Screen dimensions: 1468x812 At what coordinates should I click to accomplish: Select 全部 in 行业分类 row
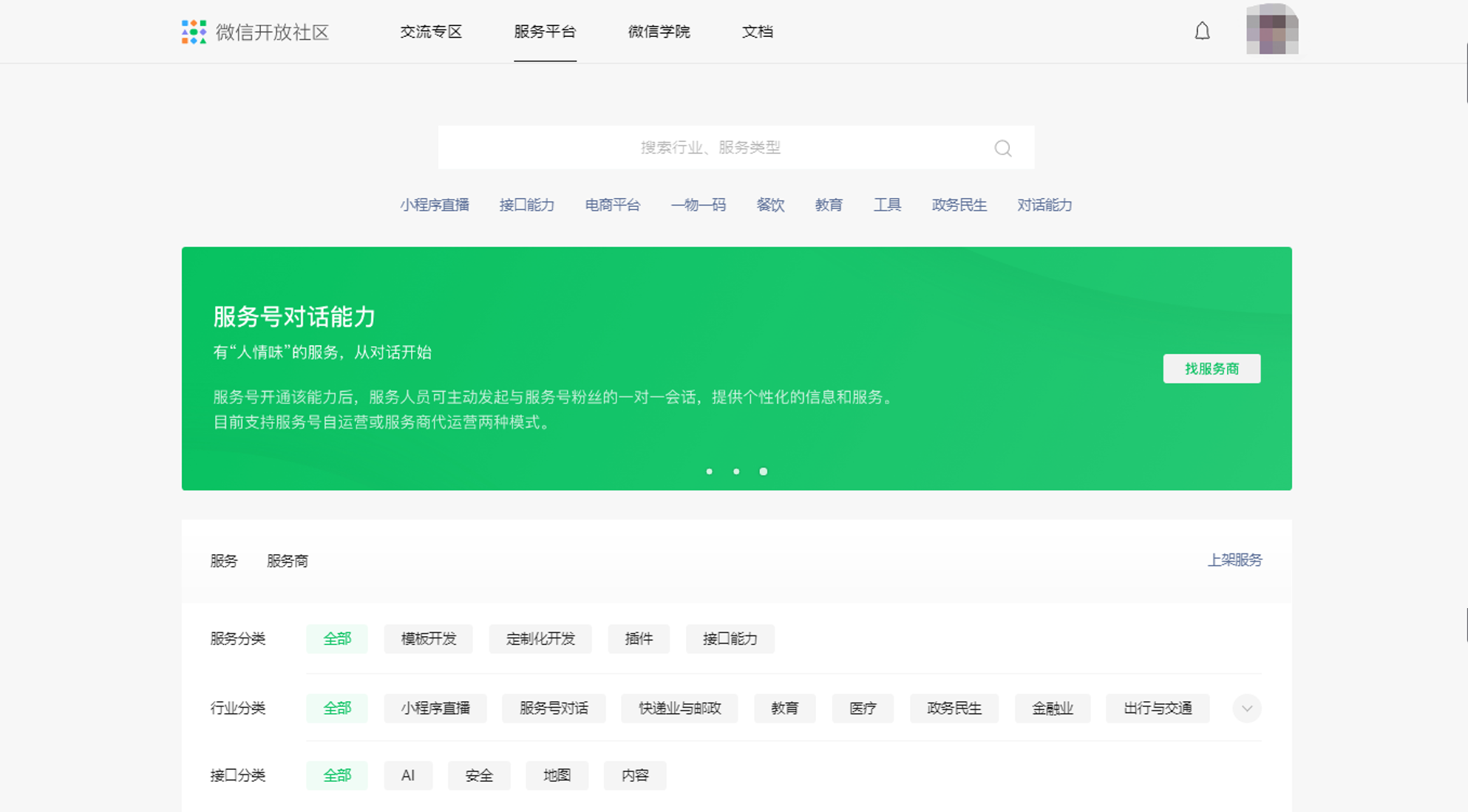(x=337, y=709)
